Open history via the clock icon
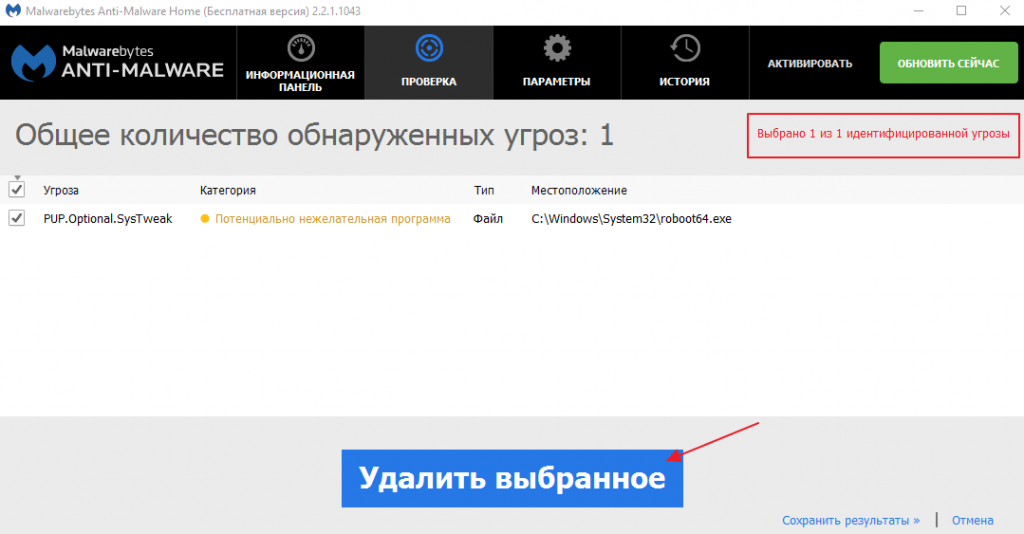This screenshot has height=534, width=1024. (684, 48)
